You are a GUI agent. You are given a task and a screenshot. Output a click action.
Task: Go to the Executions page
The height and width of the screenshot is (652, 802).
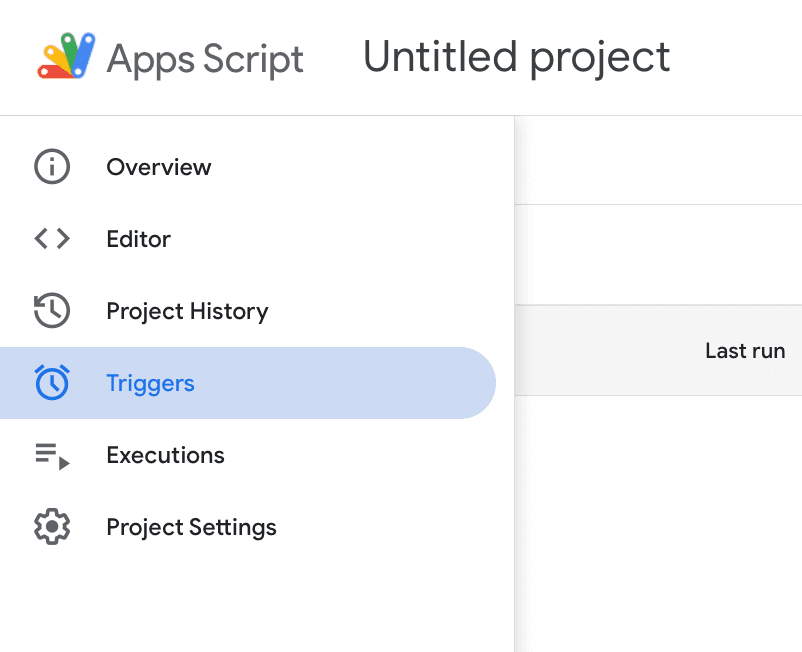(248, 455)
